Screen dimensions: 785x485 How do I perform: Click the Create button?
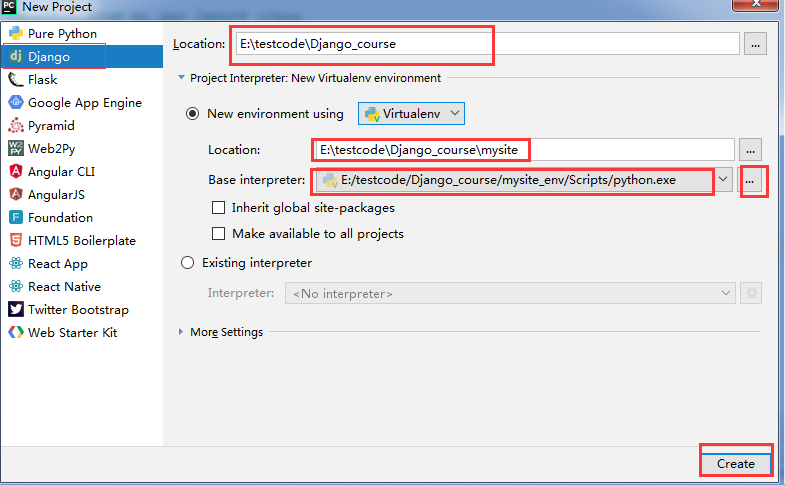coord(736,464)
